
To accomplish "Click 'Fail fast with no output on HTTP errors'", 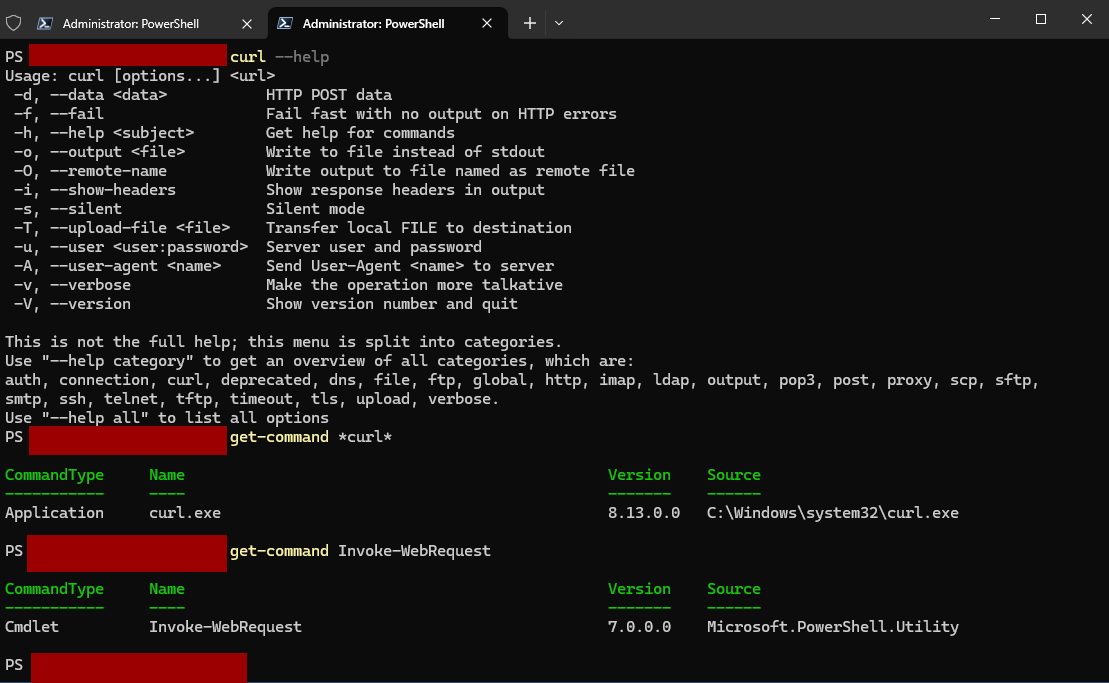I will [x=441, y=114].
